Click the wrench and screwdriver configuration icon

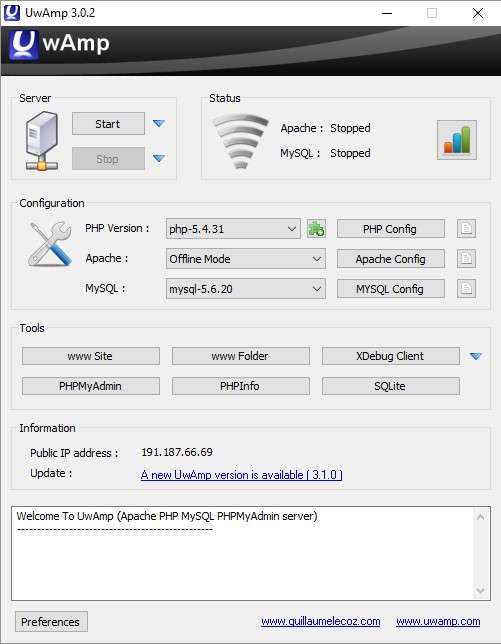pyautogui.click(x=50, y=244)
